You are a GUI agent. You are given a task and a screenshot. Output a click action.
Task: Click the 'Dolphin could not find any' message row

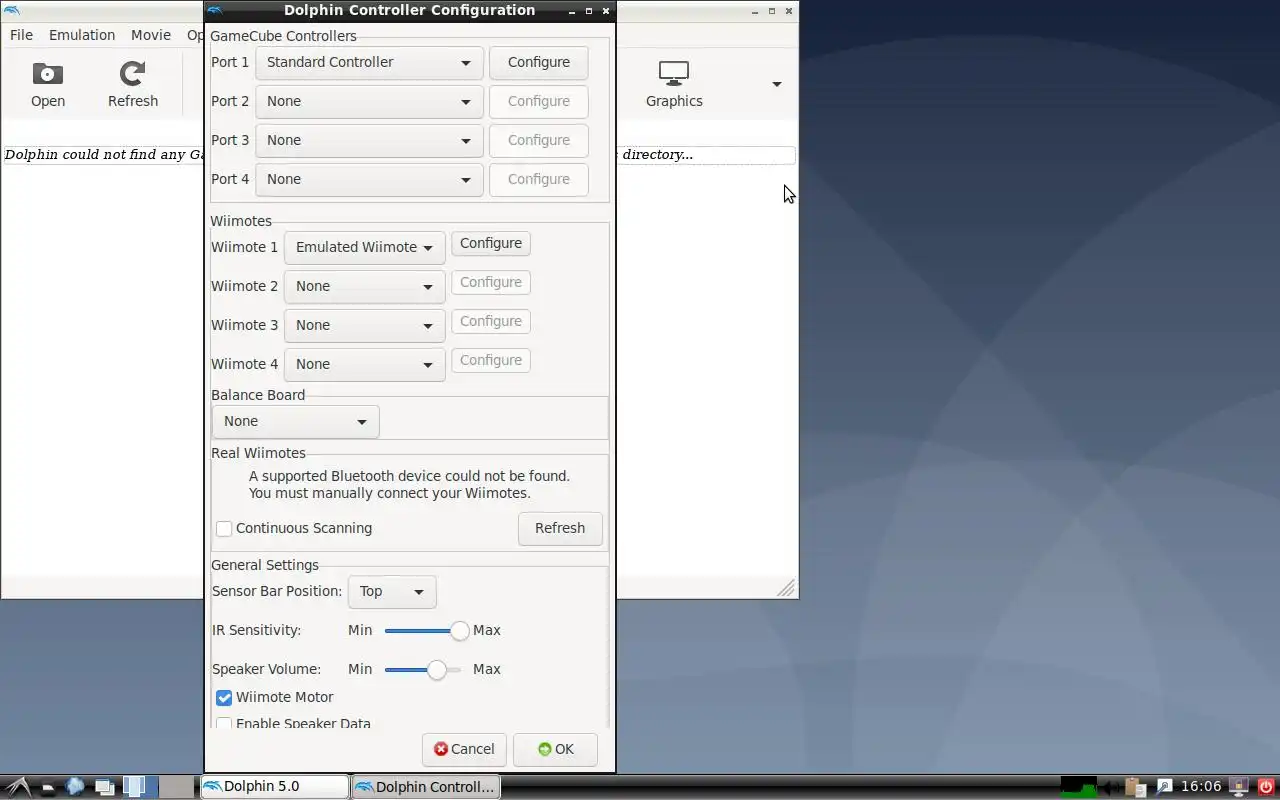click(399, 155)
